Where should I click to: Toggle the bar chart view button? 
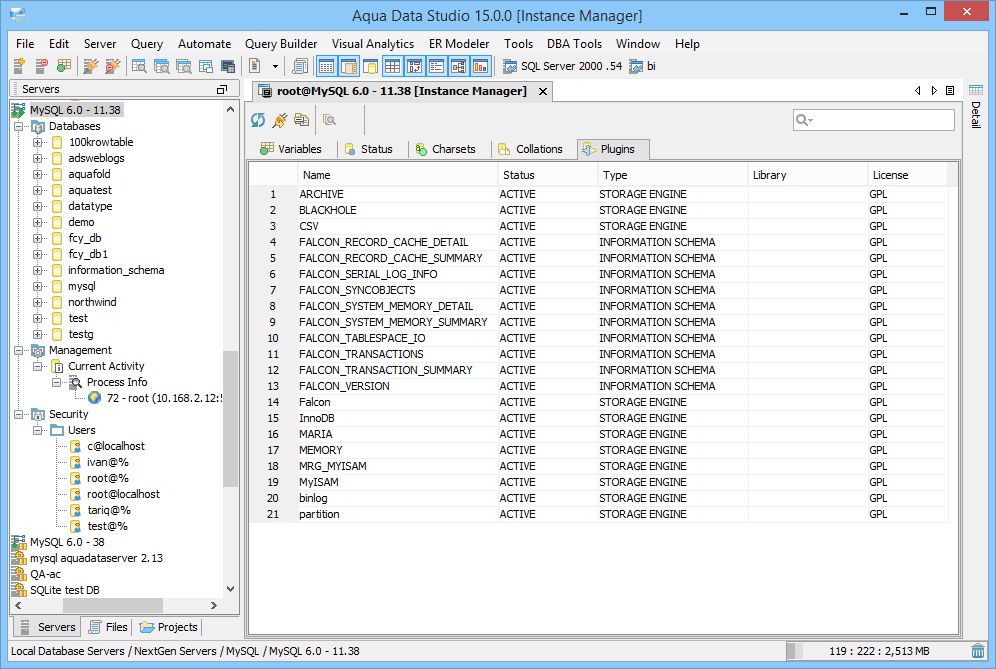pos(481,66)
